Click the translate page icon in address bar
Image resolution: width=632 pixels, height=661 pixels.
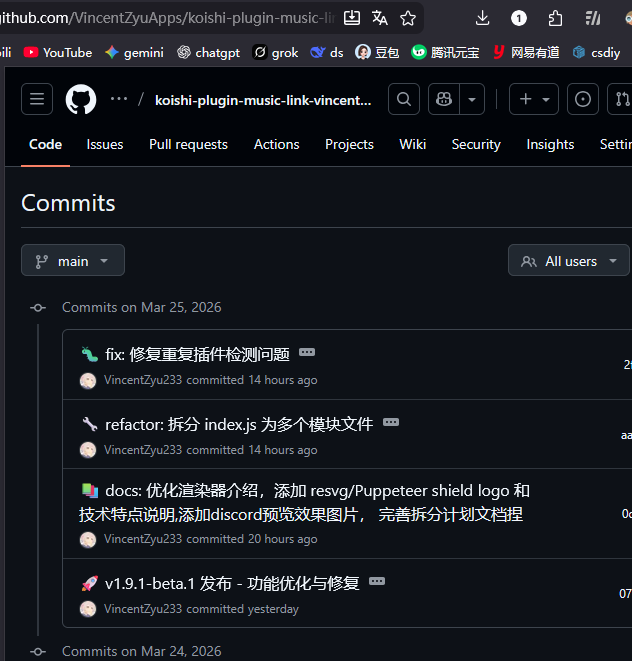click(x=380, y=18)
